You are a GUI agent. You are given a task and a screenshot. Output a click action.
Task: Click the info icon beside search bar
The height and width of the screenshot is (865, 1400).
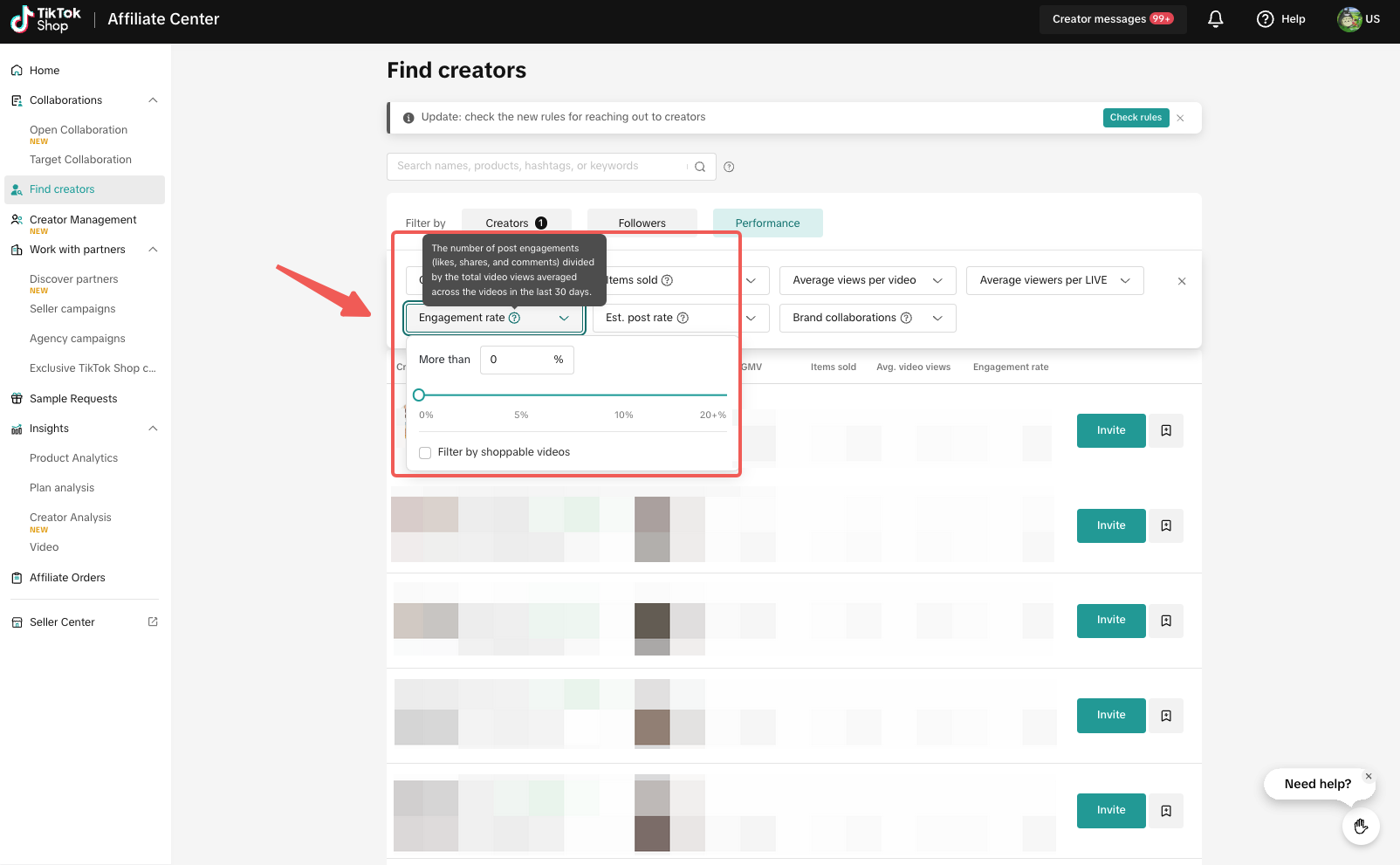click(729, 167)
